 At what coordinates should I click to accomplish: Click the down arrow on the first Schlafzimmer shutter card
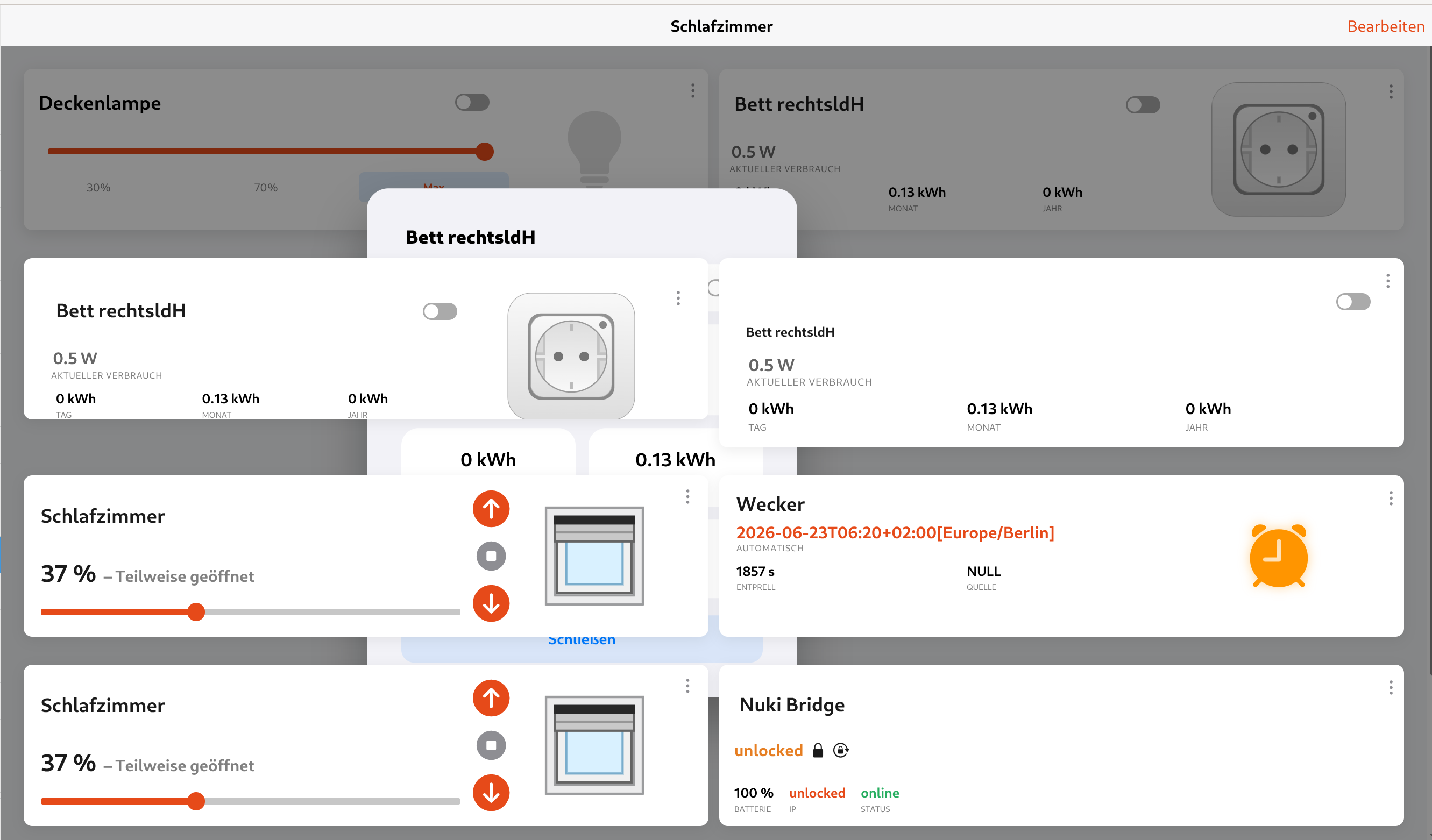pyautogui.click(x=491, y=603)
